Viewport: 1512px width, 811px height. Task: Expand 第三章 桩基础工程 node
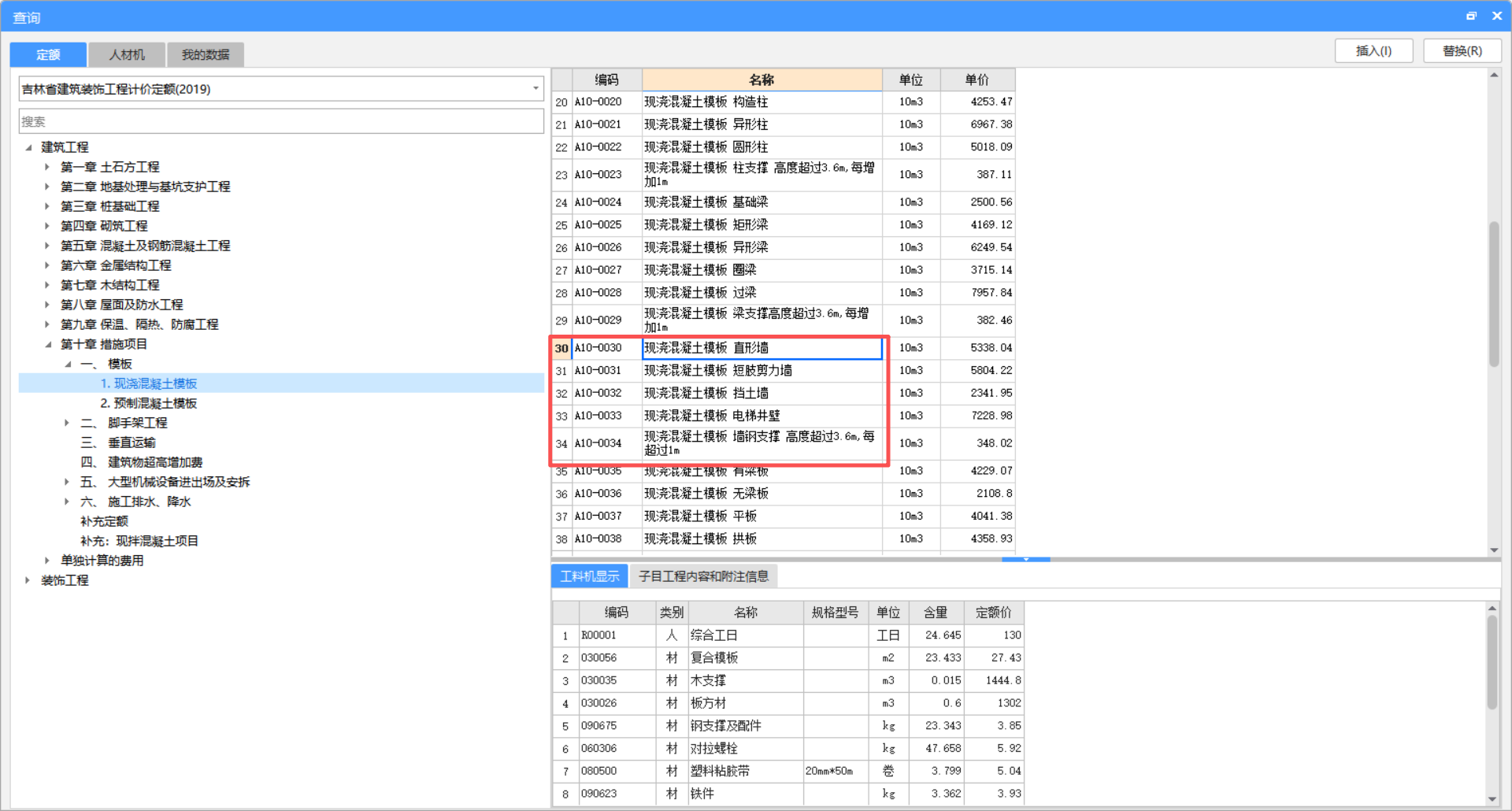(x=47, y=206)
